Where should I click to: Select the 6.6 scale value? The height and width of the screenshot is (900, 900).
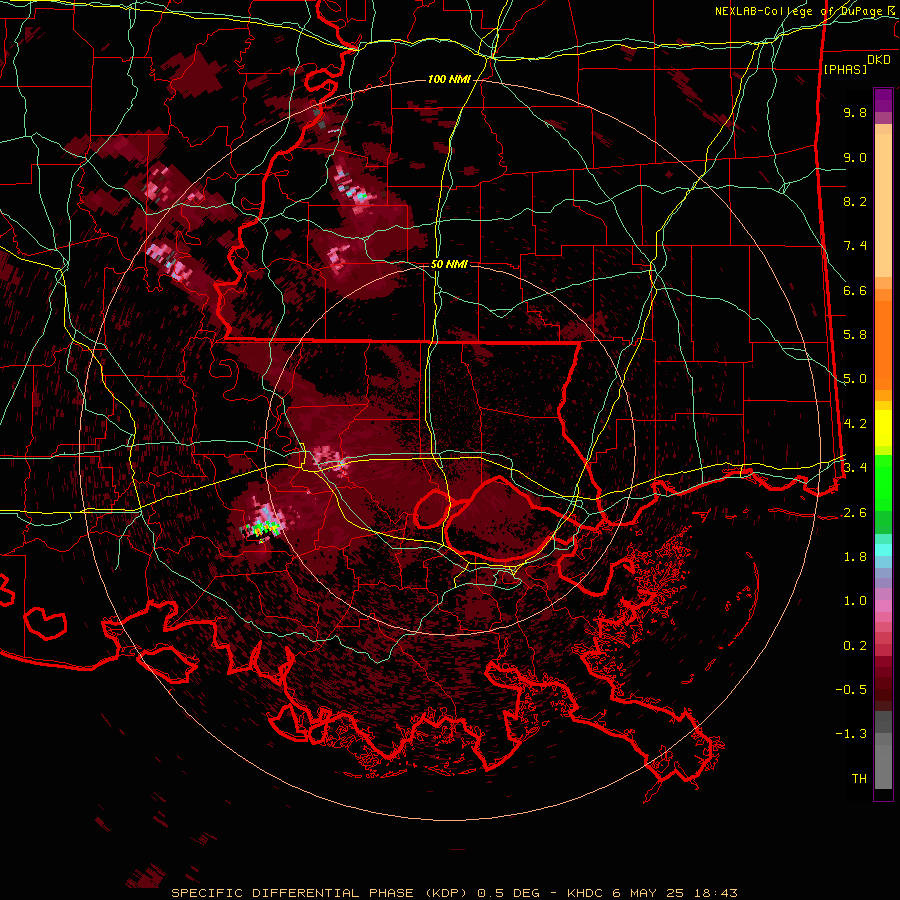click(x=855, y=290)
